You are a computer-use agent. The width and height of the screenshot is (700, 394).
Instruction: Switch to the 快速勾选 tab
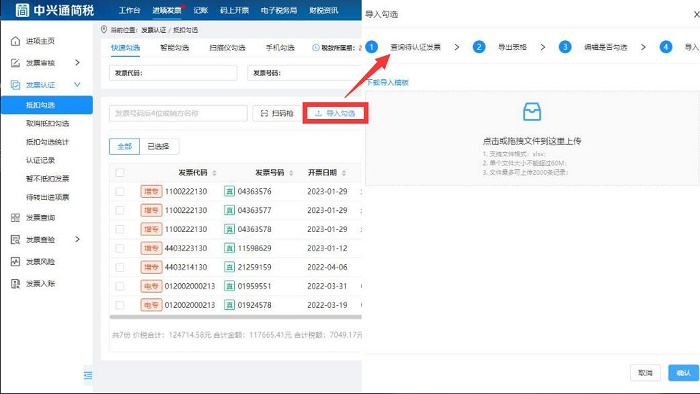pyautogui.click(x=125, y=48)
